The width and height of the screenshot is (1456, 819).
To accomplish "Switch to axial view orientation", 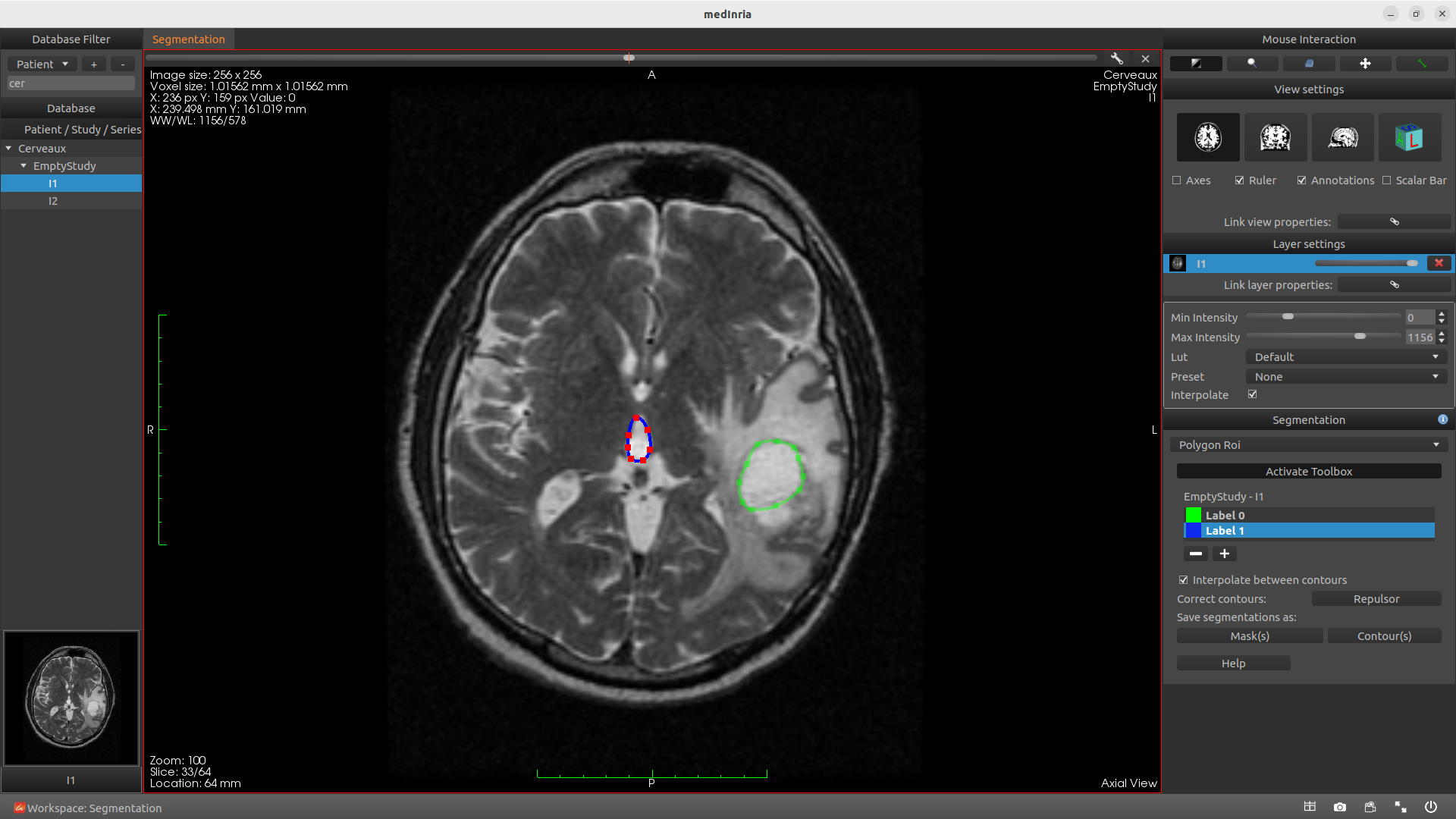I will coord(1208,137).
